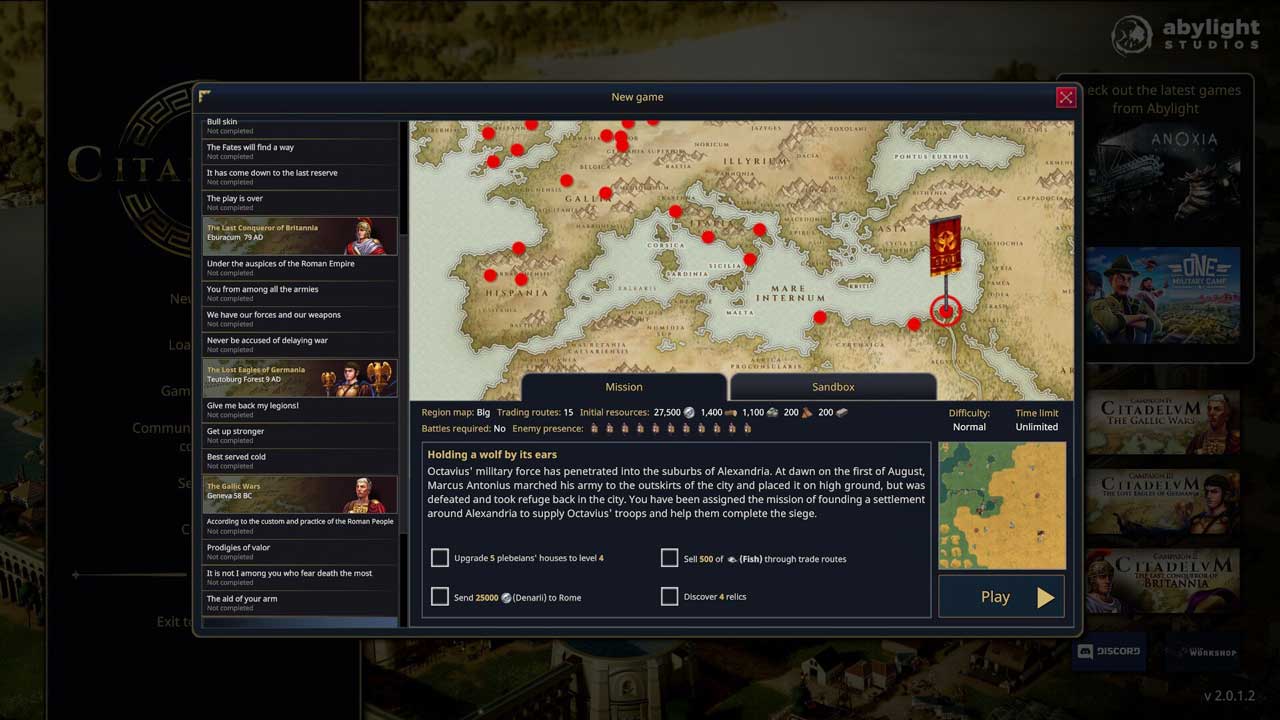This screenshot has height=720, width=1280.
Task: Click the Abylight Studios logo
Action: click(x=1186, y=35)
